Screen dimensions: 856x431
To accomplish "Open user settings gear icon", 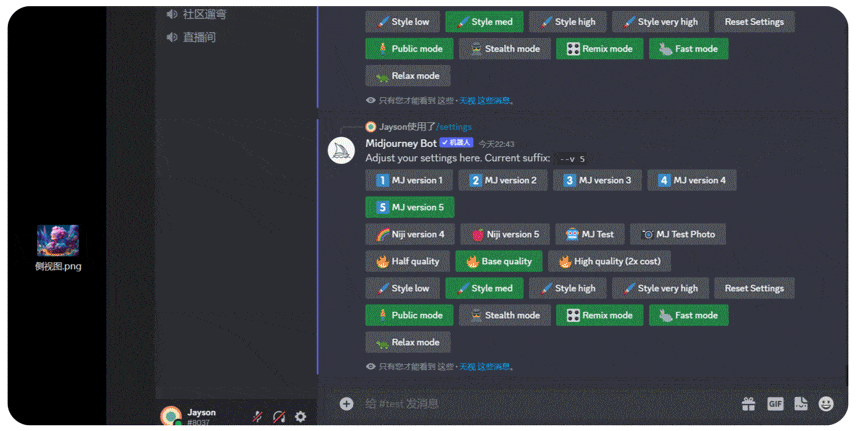I will pos(300,417).
